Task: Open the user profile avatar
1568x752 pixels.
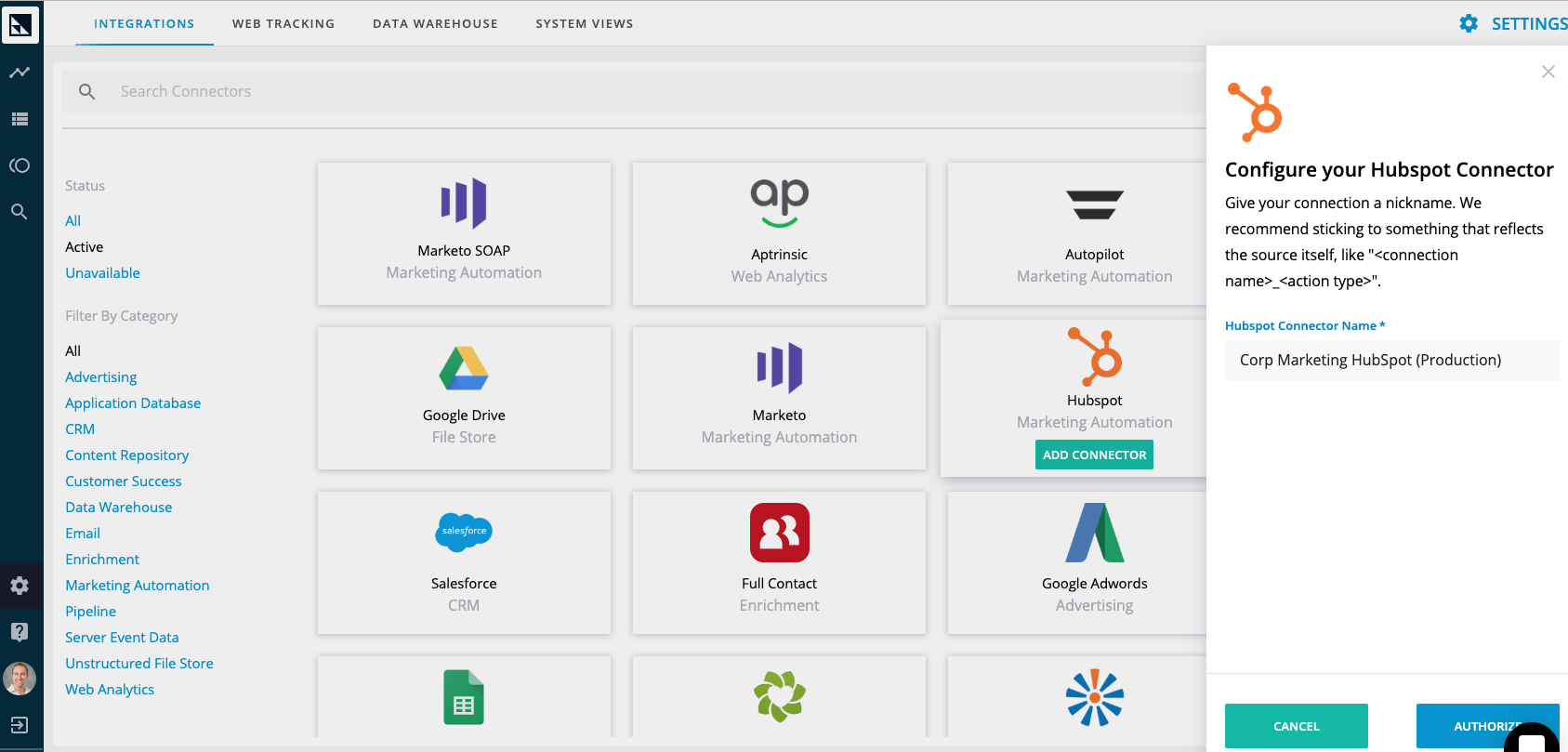Action: [20, 679]
